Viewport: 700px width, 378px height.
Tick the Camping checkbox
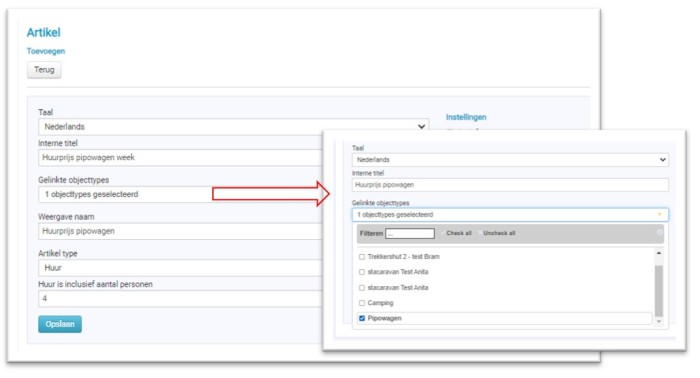coord(362,303)
